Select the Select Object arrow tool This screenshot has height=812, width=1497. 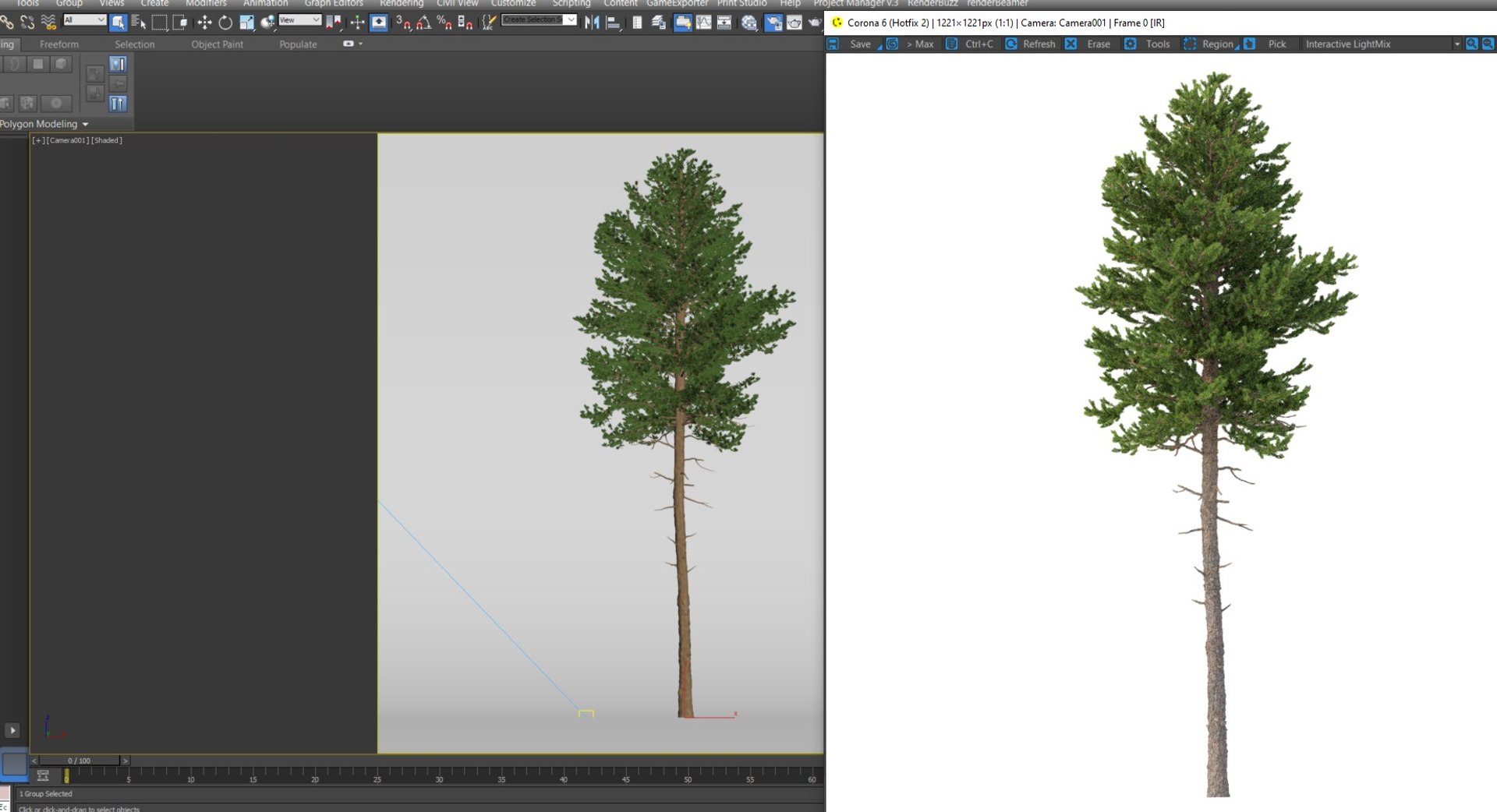118,22
